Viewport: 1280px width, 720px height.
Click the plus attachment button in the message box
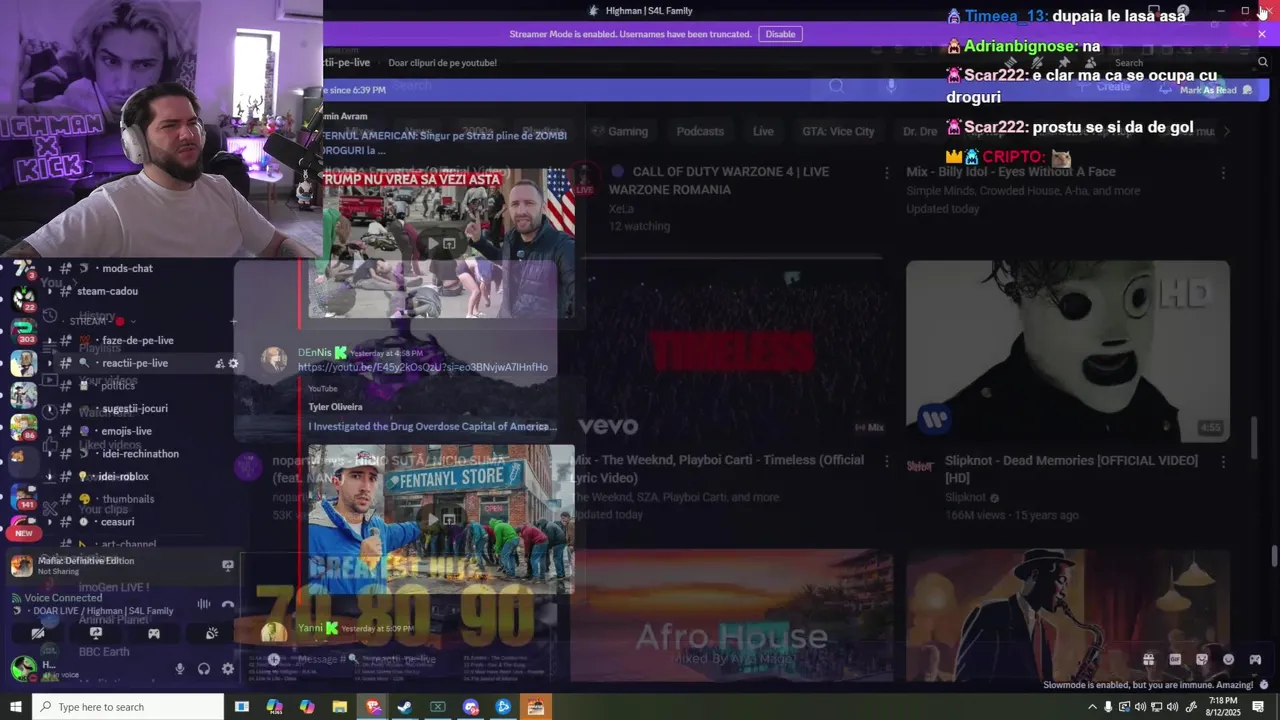[274, 659]
